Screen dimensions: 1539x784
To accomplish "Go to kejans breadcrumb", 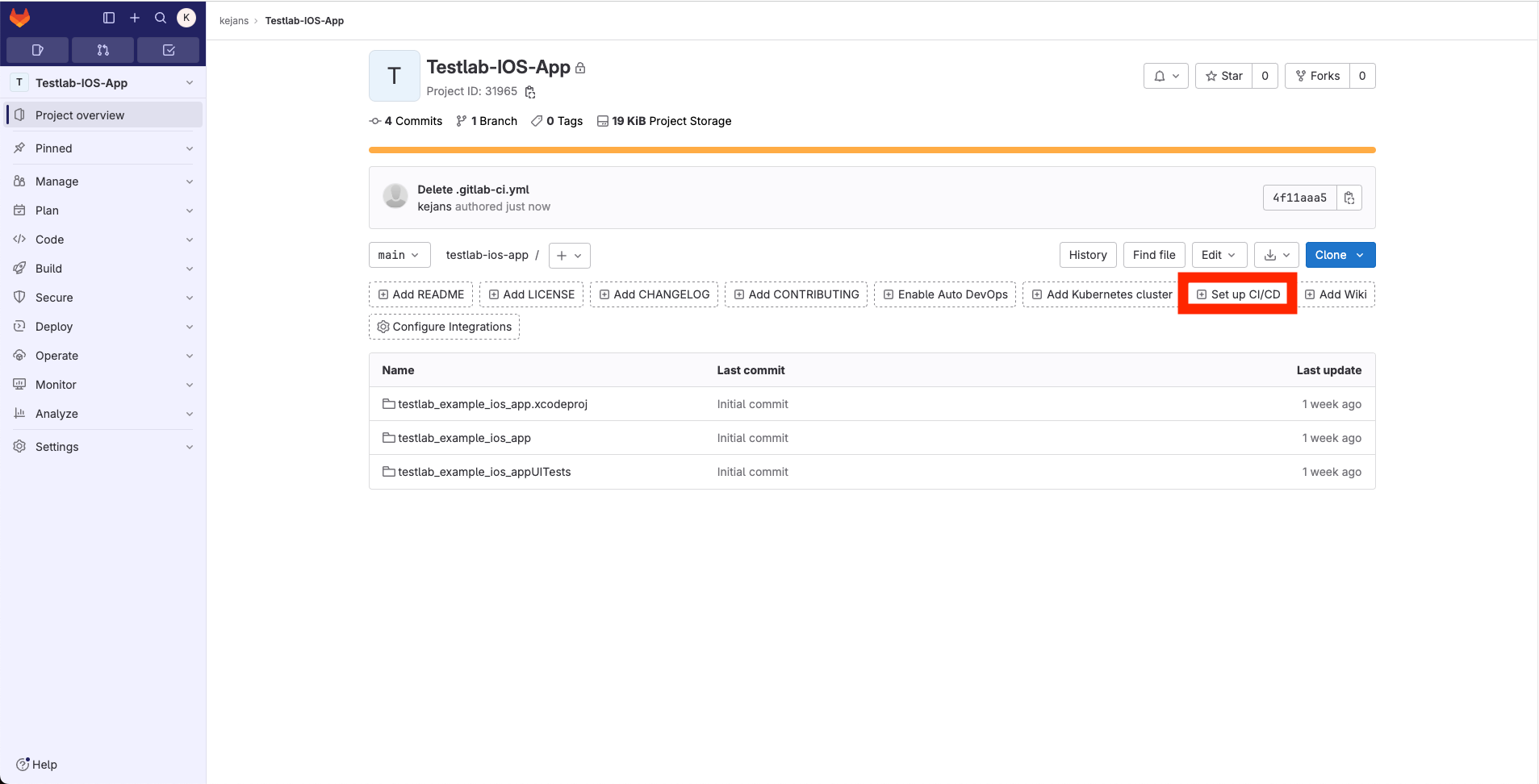I will coord(234,21).
